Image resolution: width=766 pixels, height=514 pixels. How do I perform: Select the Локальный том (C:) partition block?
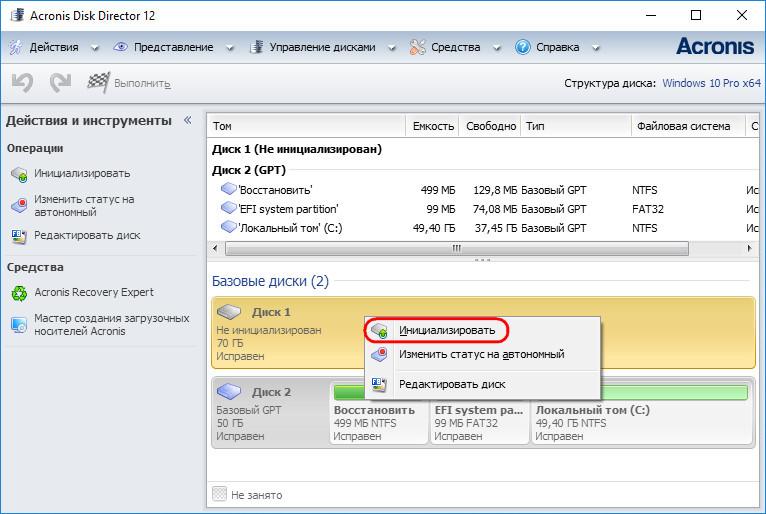(x=641, y=414)
